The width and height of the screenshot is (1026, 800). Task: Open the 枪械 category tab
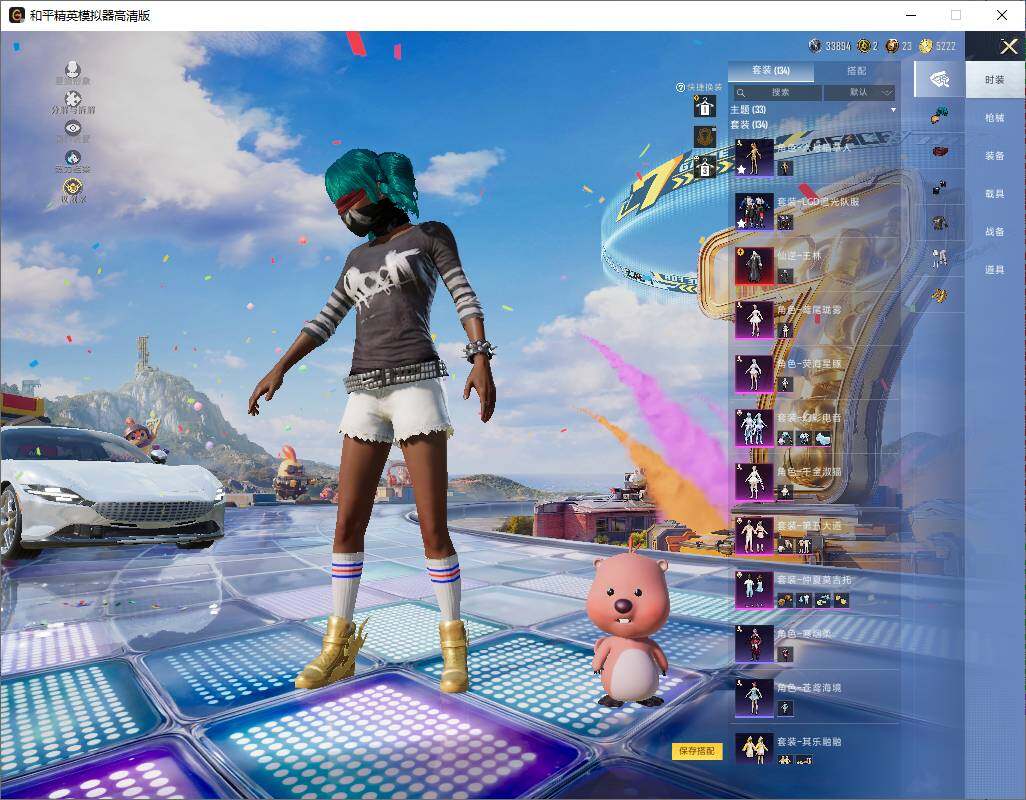[995, 118]
